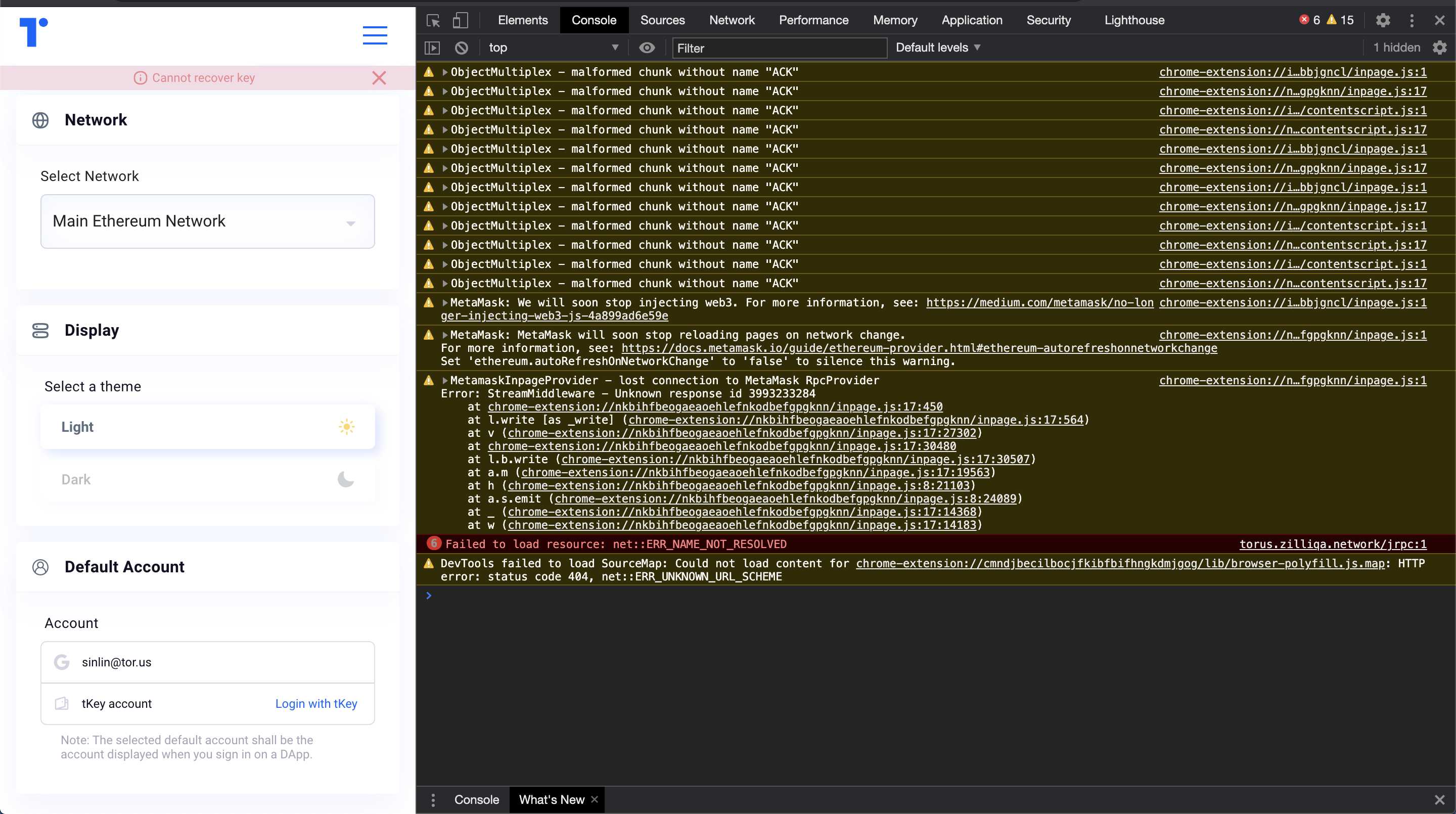Image resolution: width=1456 pixels, height=814 pixels.
Task: Clear the console with the ban icon
Action: coord(461,48)
